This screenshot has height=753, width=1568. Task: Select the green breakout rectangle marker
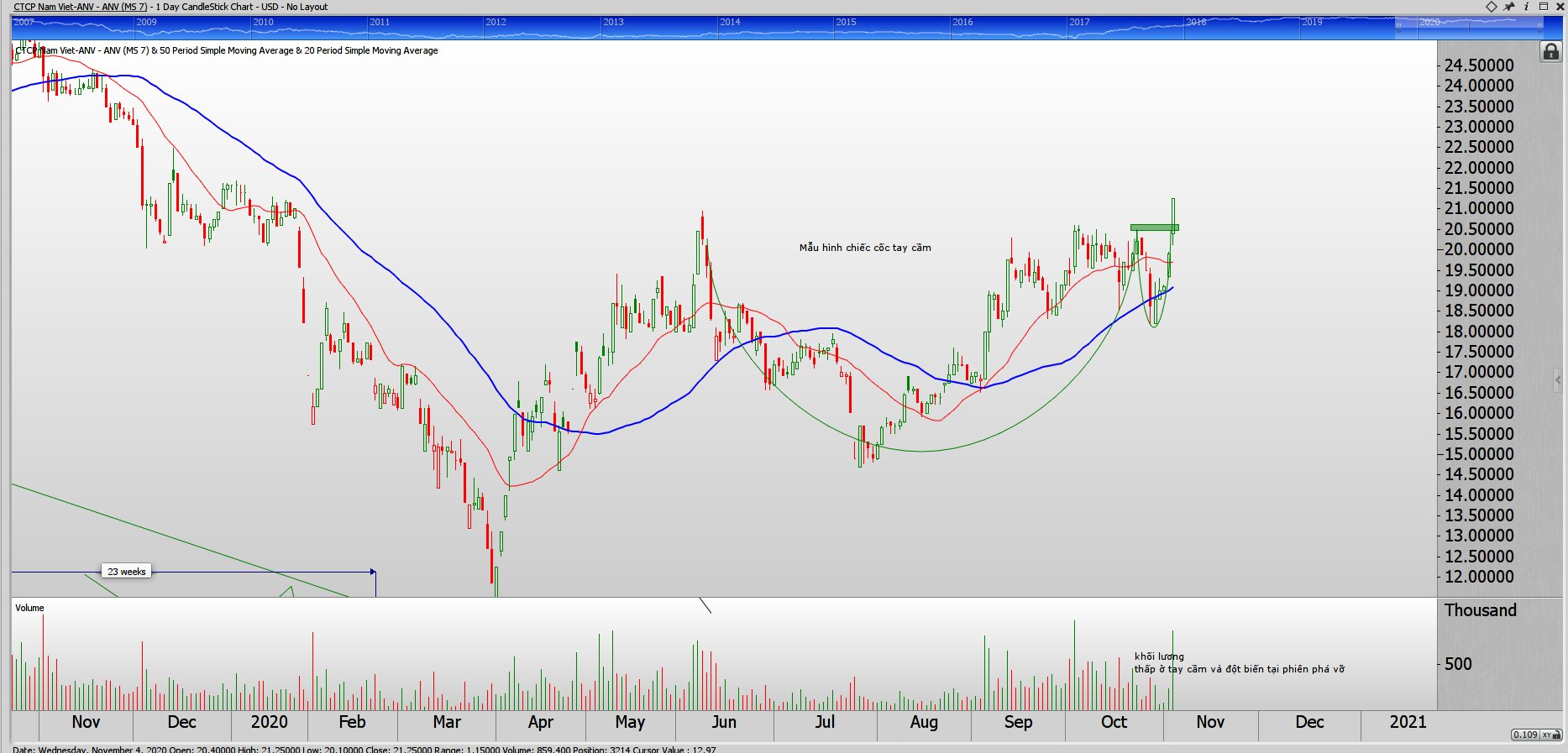tap(1154, 227)
